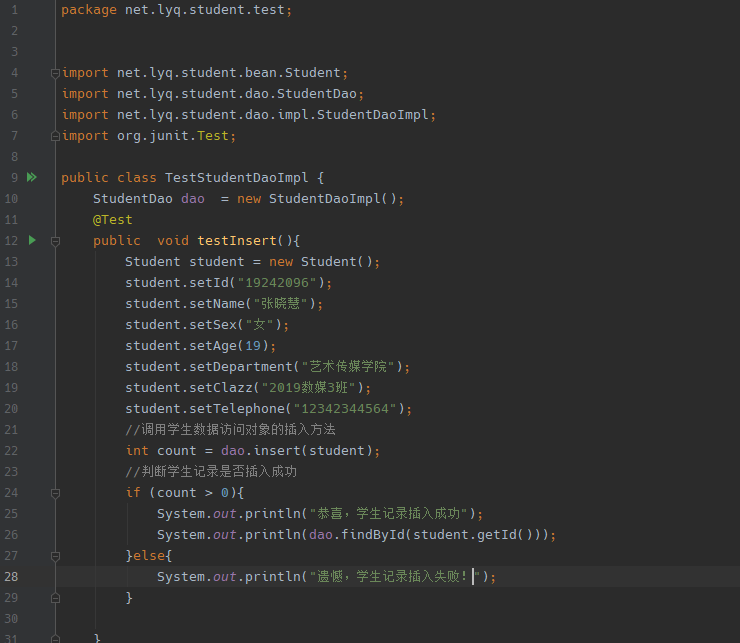Collapse the testInsert method fold marker

click(55, 241)
